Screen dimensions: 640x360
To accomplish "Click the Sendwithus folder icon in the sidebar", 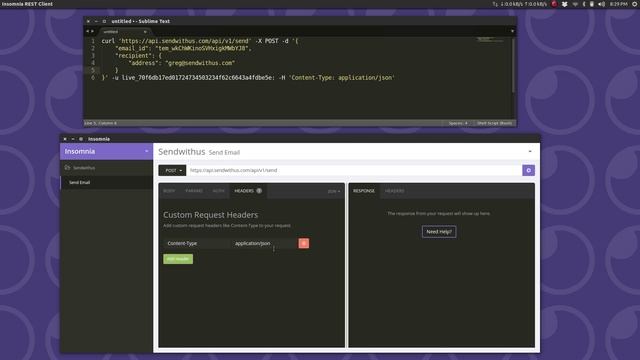I will 67,167.
